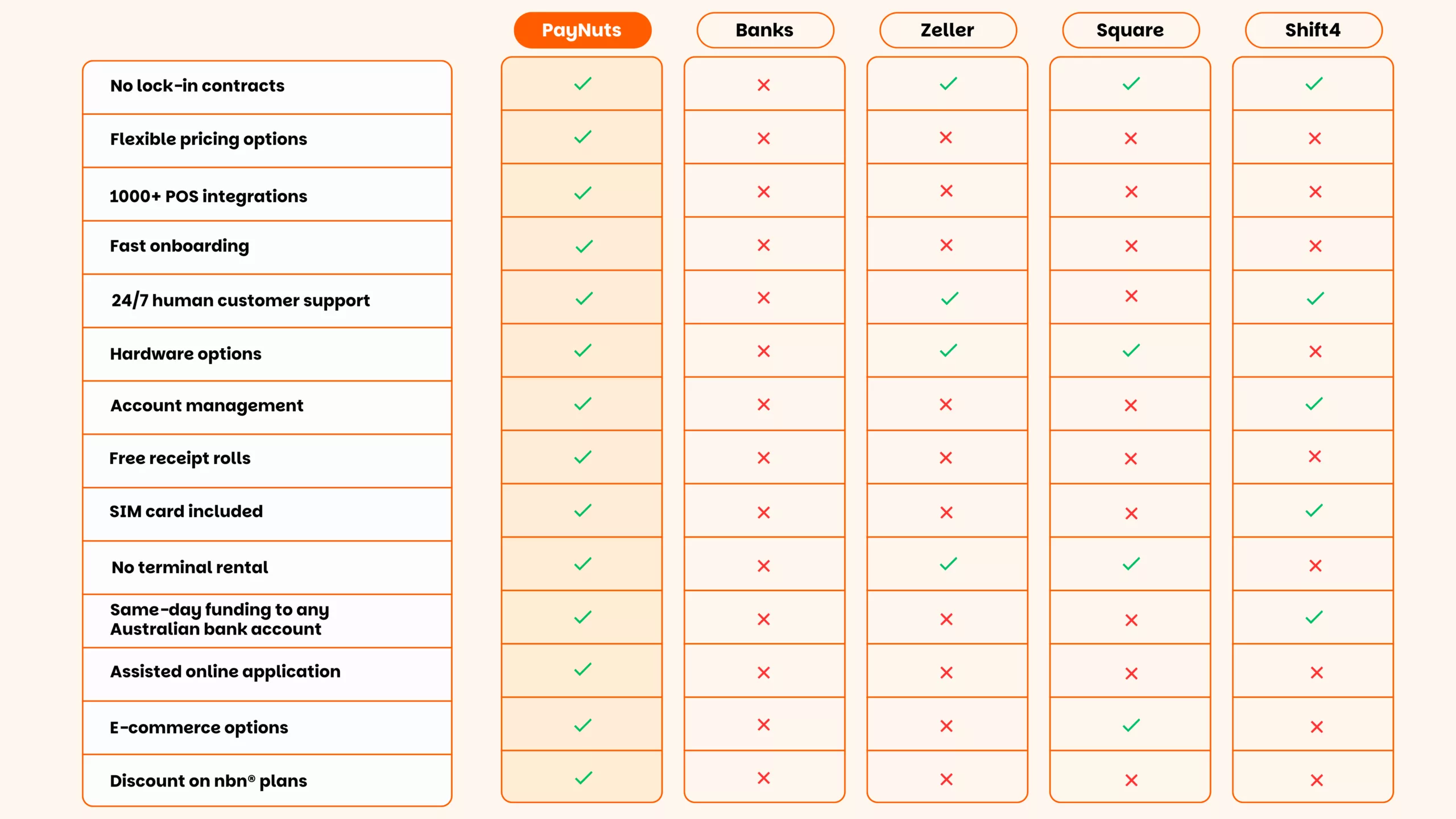Image resolution: width=1456 pixels, height=819 pixels.
Task: Open the Square column header
Action: (1131, 30)
